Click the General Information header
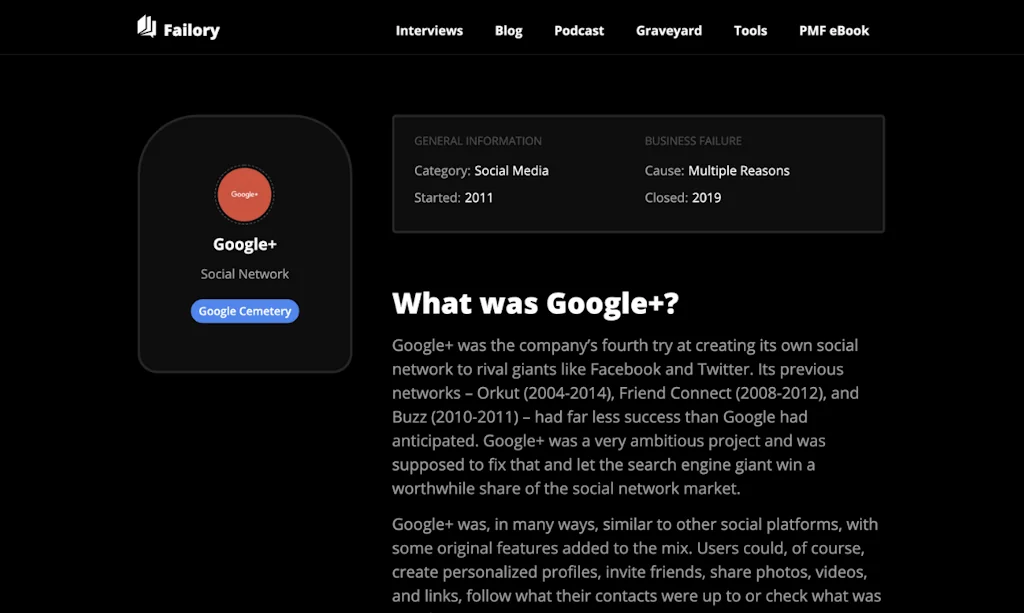 click(x=478, y=141)
